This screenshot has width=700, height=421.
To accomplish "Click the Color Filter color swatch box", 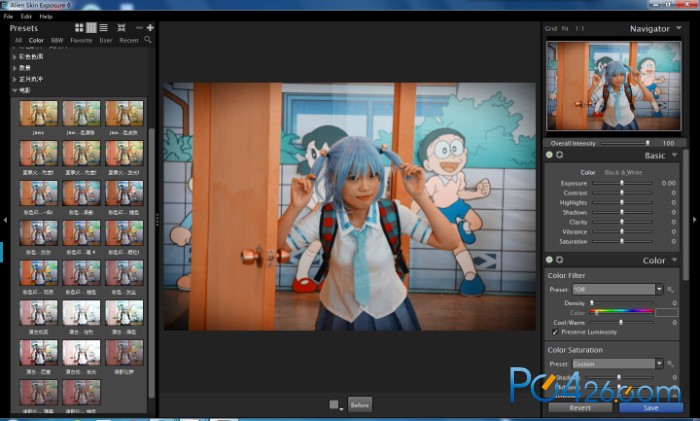I will [667, 313].
